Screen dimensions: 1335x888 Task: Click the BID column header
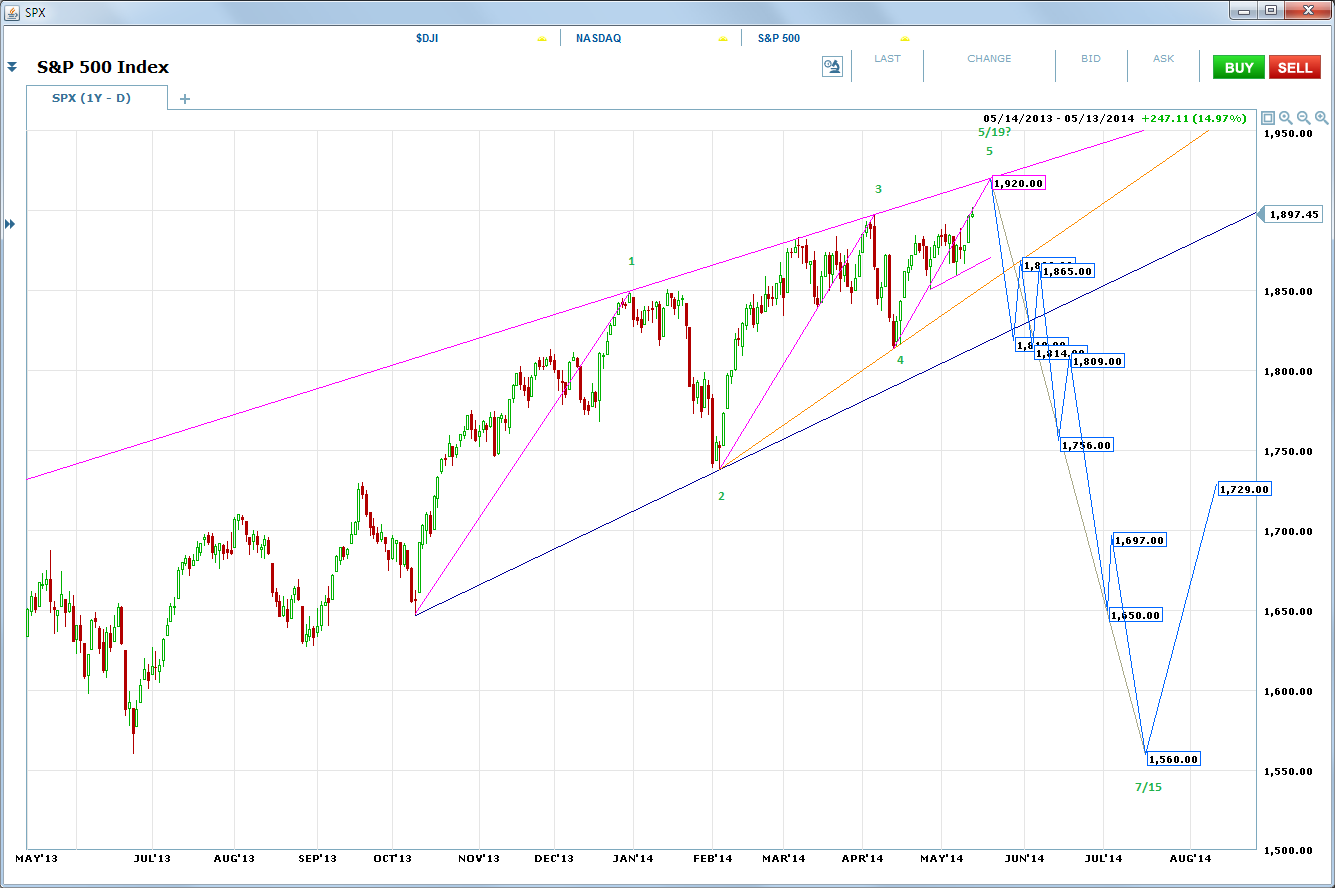(1091, 58)
